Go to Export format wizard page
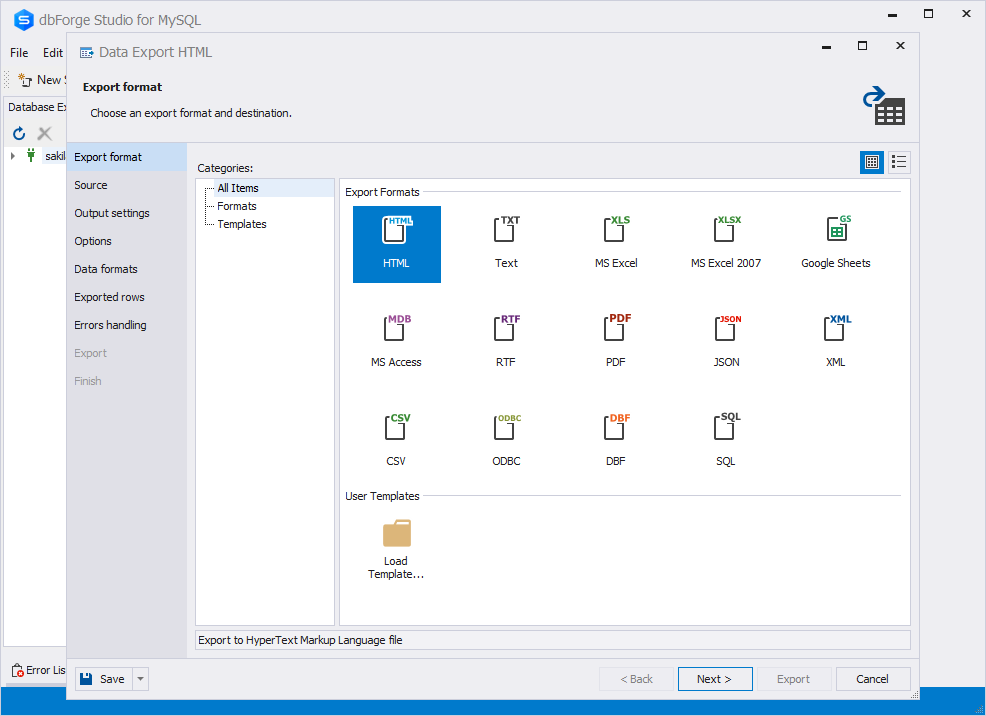 (x=126, y=157)
